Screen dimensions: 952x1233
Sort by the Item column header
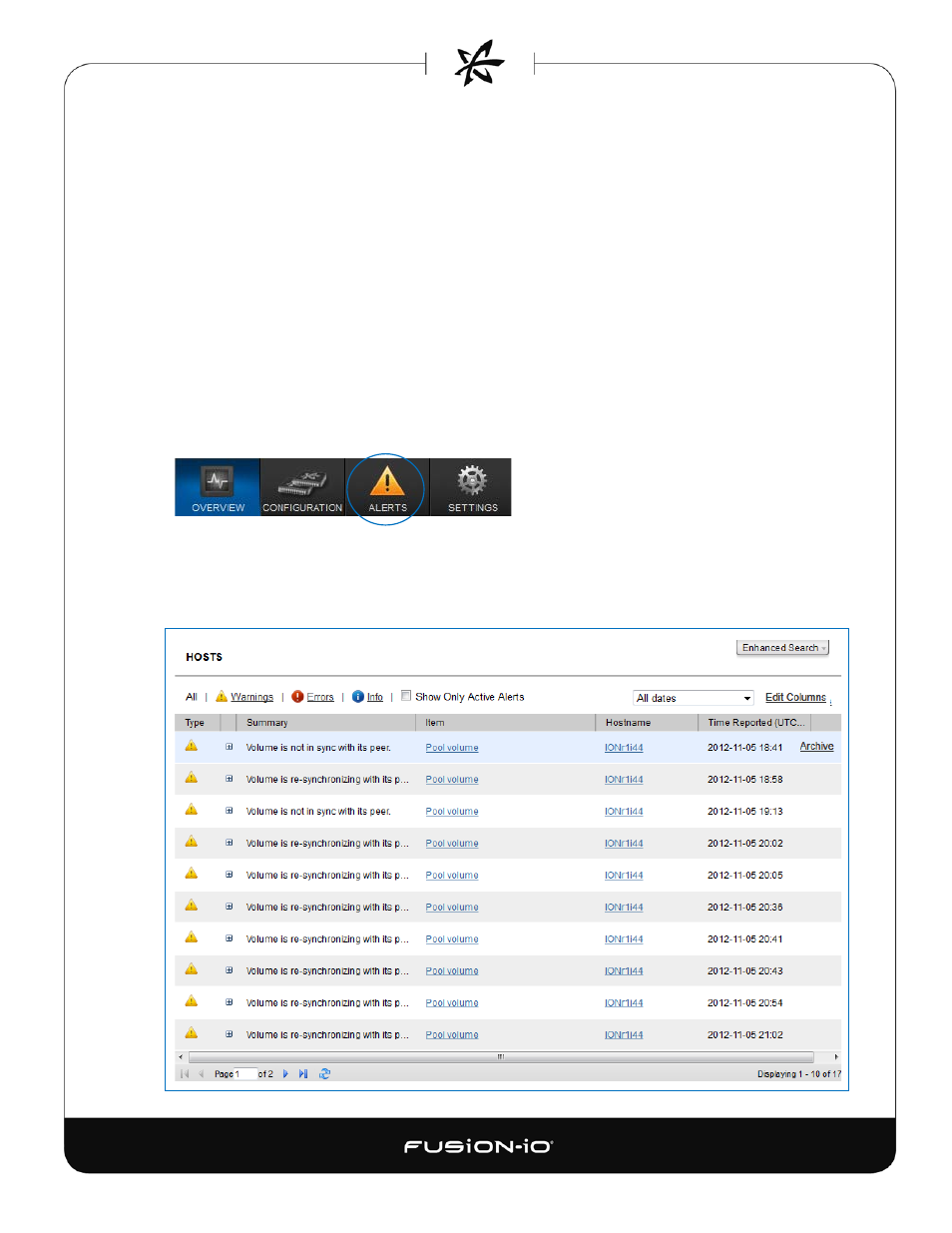pos(505,723)
